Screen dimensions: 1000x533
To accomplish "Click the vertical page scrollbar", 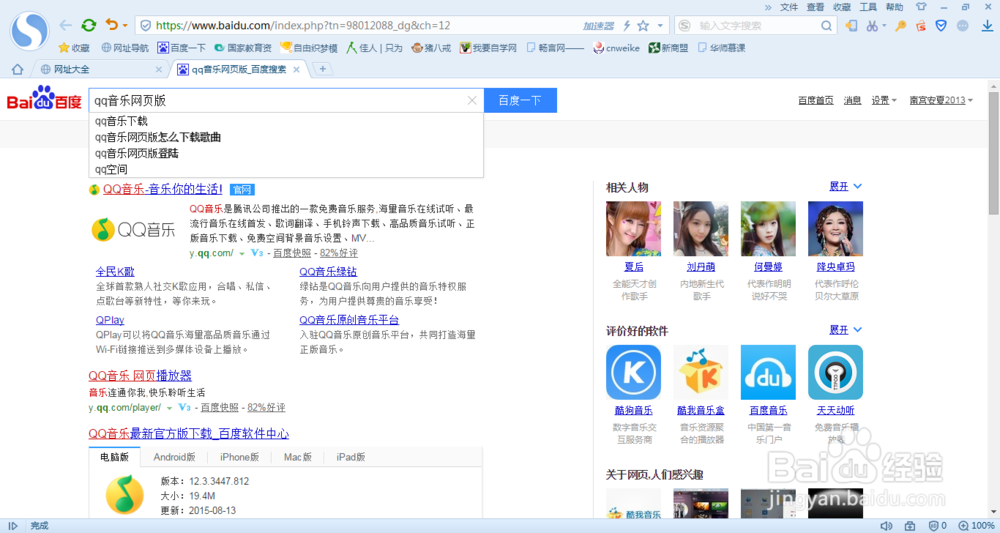I will (x=993, y=153).
